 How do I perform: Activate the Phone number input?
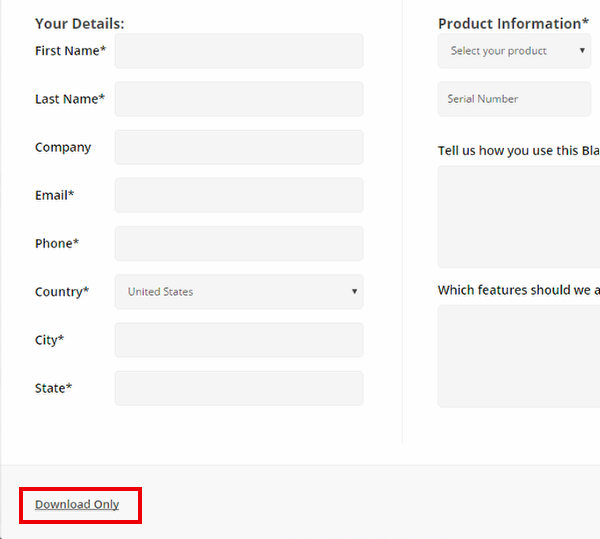[x=239, y=244]
